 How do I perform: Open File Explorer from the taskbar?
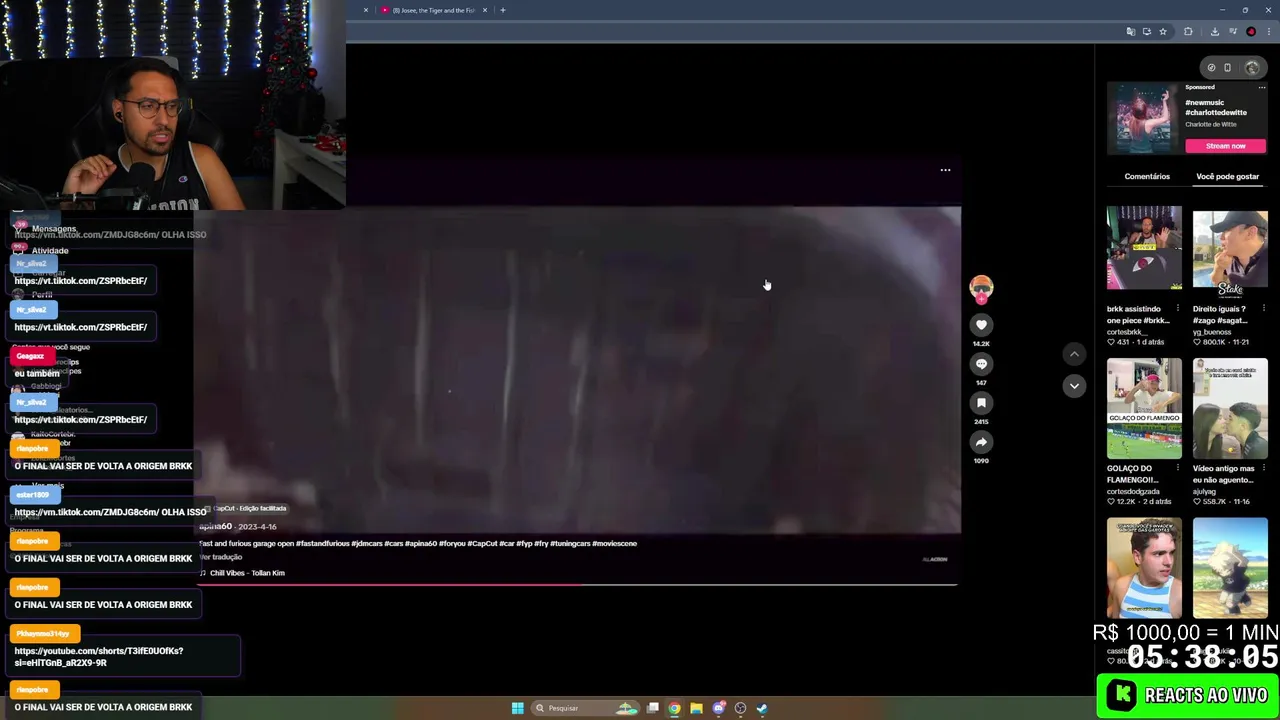(697, 708)
